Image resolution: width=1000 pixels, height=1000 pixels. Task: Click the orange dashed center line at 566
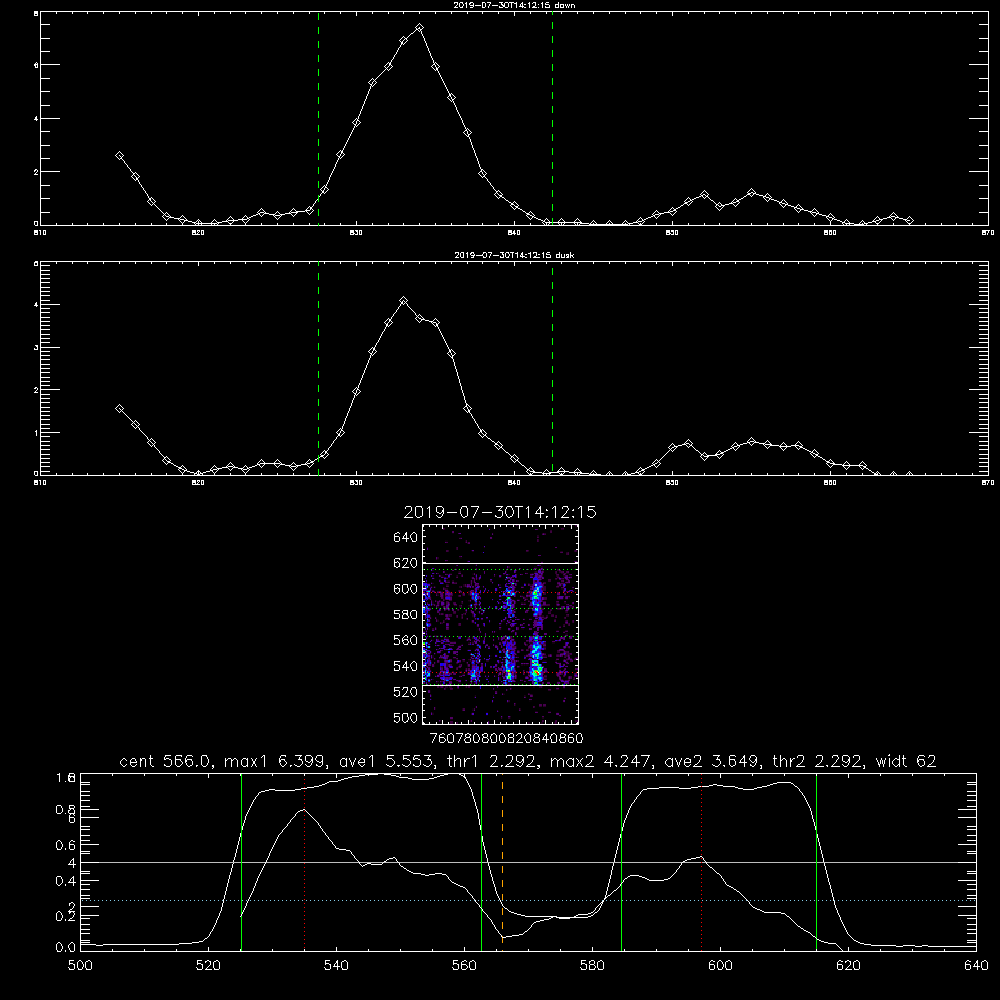click(x=503, y=862)
